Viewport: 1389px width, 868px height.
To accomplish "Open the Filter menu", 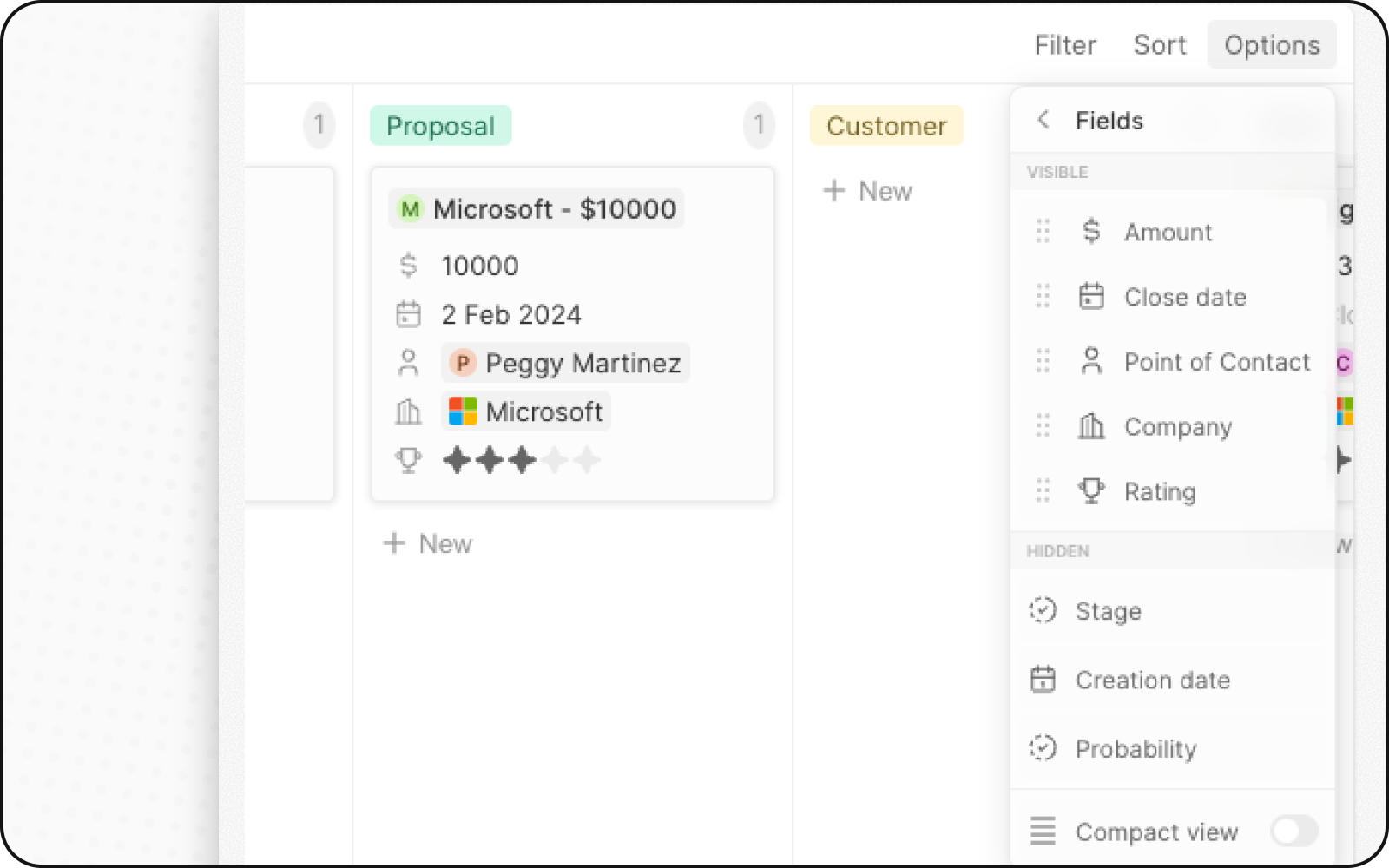I will tap(1064, 45).
